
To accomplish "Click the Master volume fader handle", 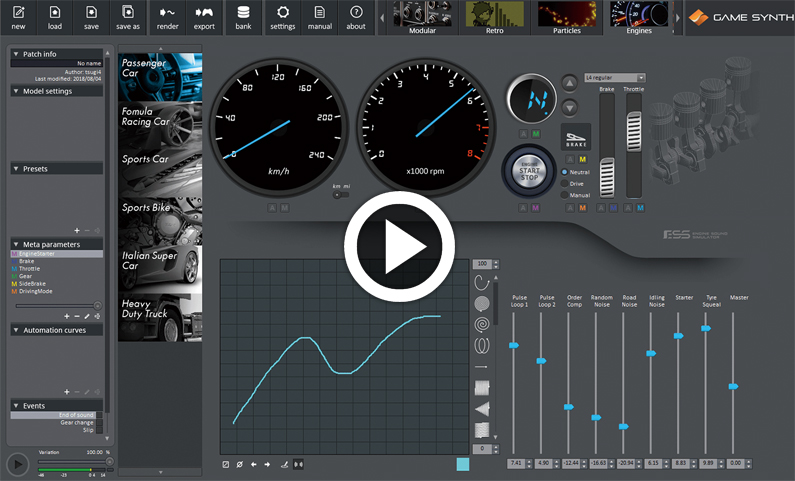I will click(733, 386).
